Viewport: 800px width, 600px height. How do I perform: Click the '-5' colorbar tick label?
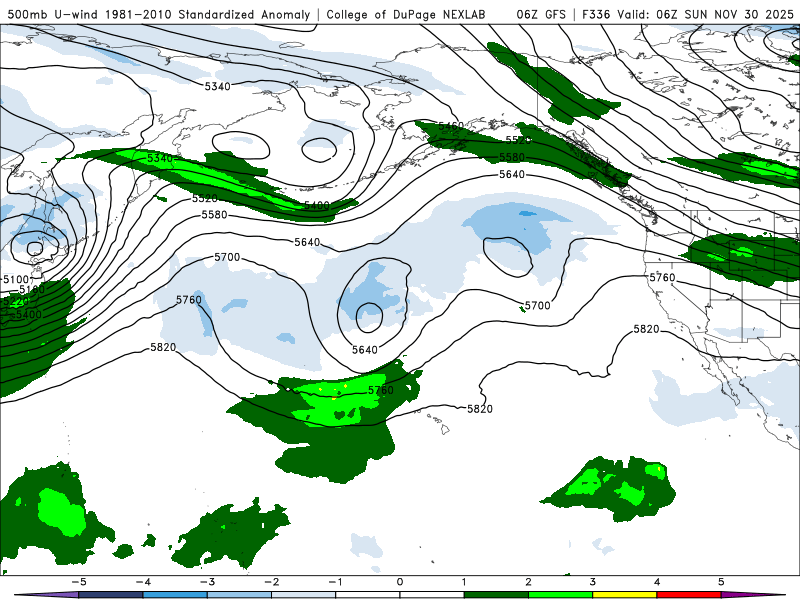click(79, 582)
